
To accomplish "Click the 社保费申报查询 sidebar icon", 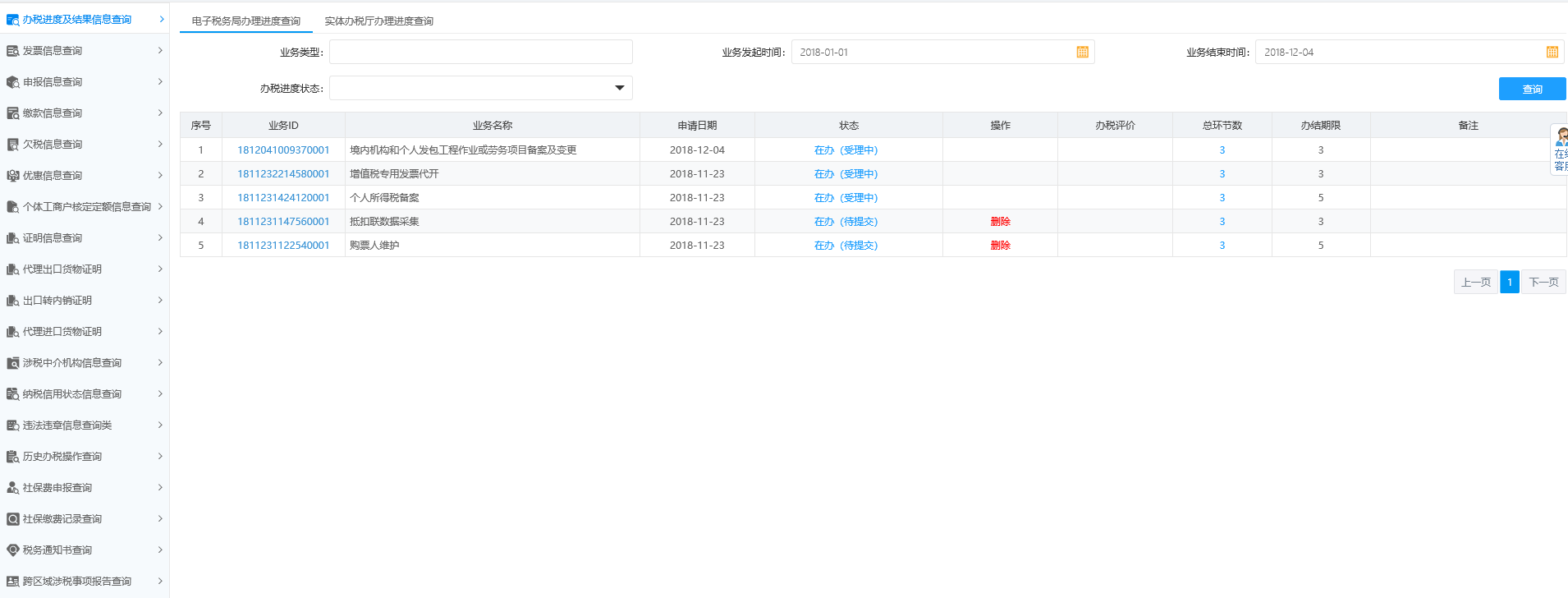I will point(12,488).
